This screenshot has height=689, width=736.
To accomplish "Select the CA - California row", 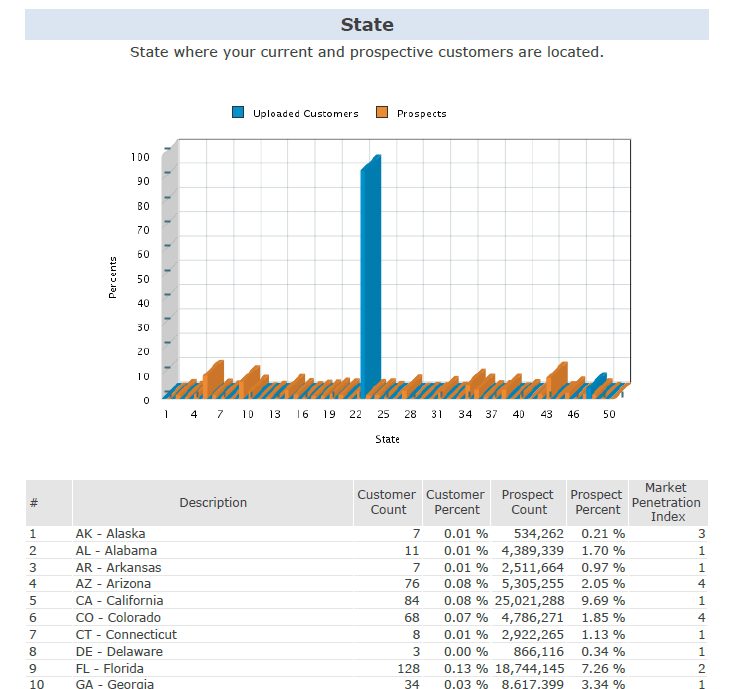I will [119, 601].
